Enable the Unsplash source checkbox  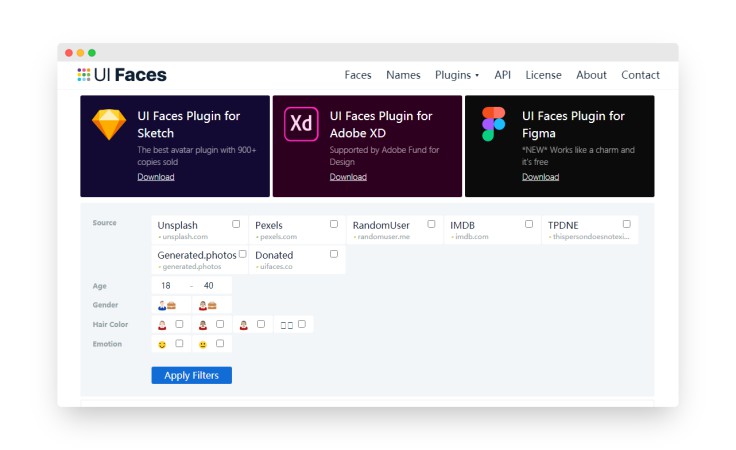pyautogui.click(x=236, y=224)
